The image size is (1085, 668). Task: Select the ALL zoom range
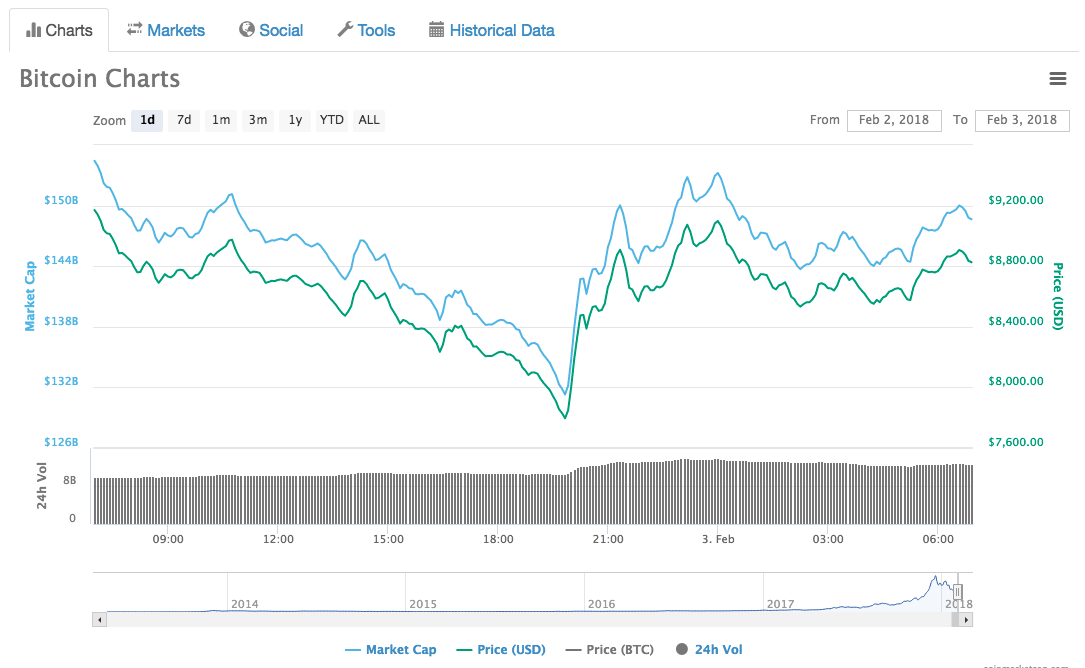pos(369,120)
